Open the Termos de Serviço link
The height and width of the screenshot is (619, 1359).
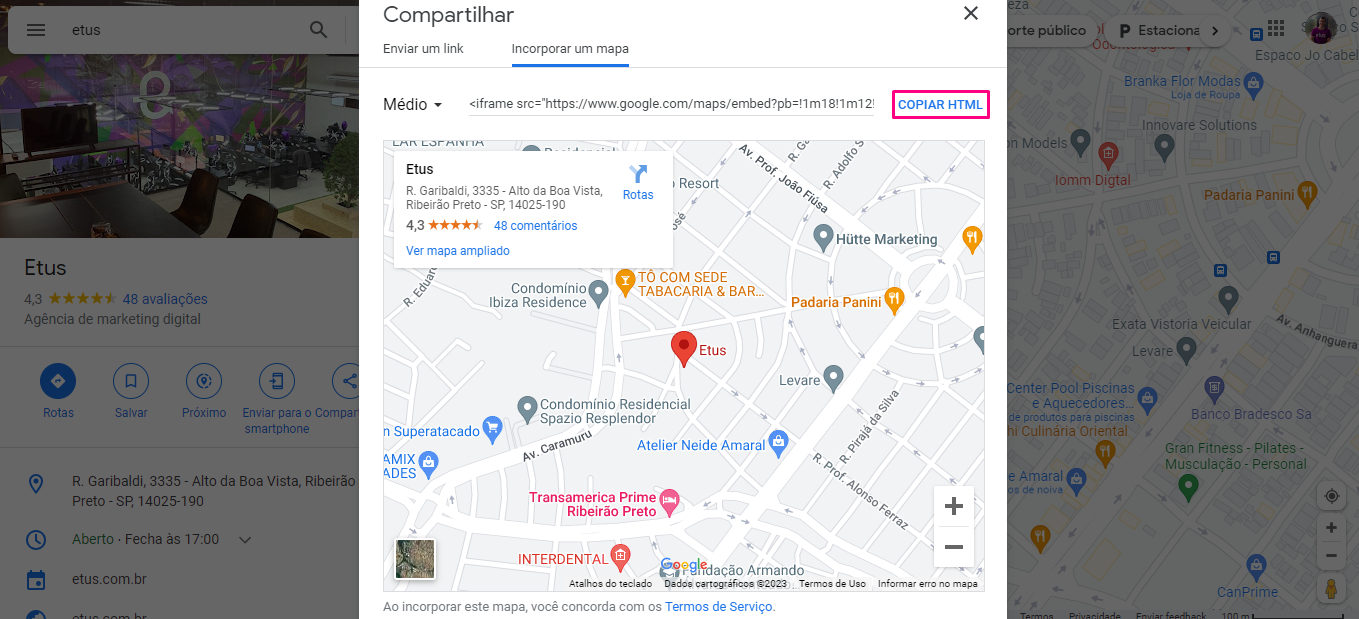[718, 606]
